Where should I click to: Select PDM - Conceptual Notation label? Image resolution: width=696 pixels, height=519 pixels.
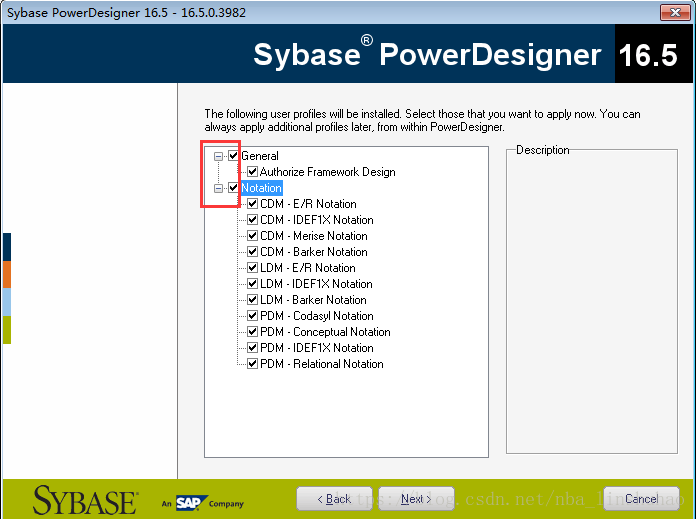coord(325,332)
